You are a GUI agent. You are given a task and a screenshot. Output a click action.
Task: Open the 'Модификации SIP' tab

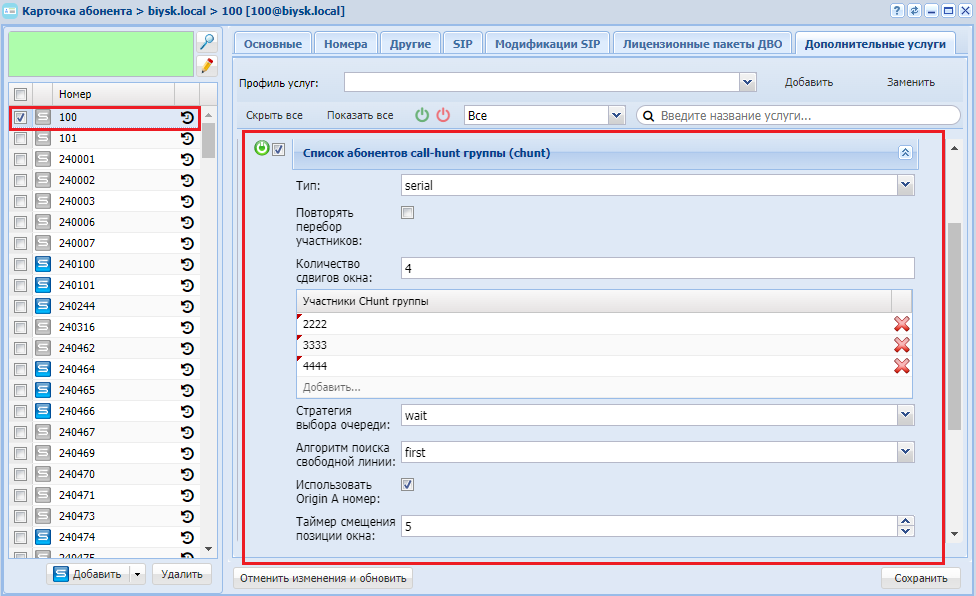click(547, 44)
